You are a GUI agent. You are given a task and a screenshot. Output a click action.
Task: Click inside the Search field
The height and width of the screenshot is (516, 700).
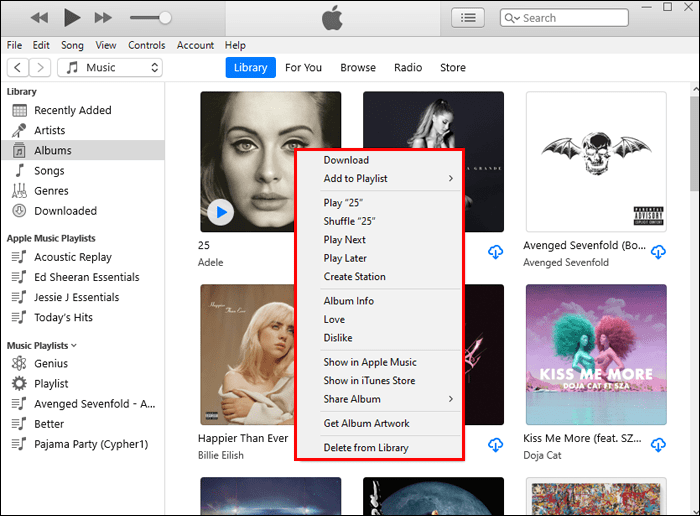tap(564, 18)
